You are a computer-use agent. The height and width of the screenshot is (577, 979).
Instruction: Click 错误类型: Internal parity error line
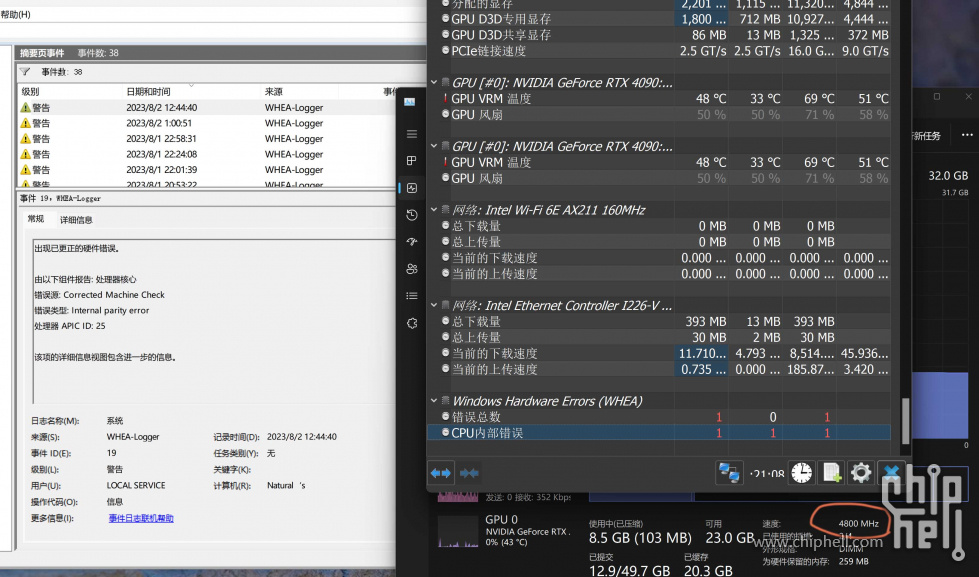coord(92,310)
